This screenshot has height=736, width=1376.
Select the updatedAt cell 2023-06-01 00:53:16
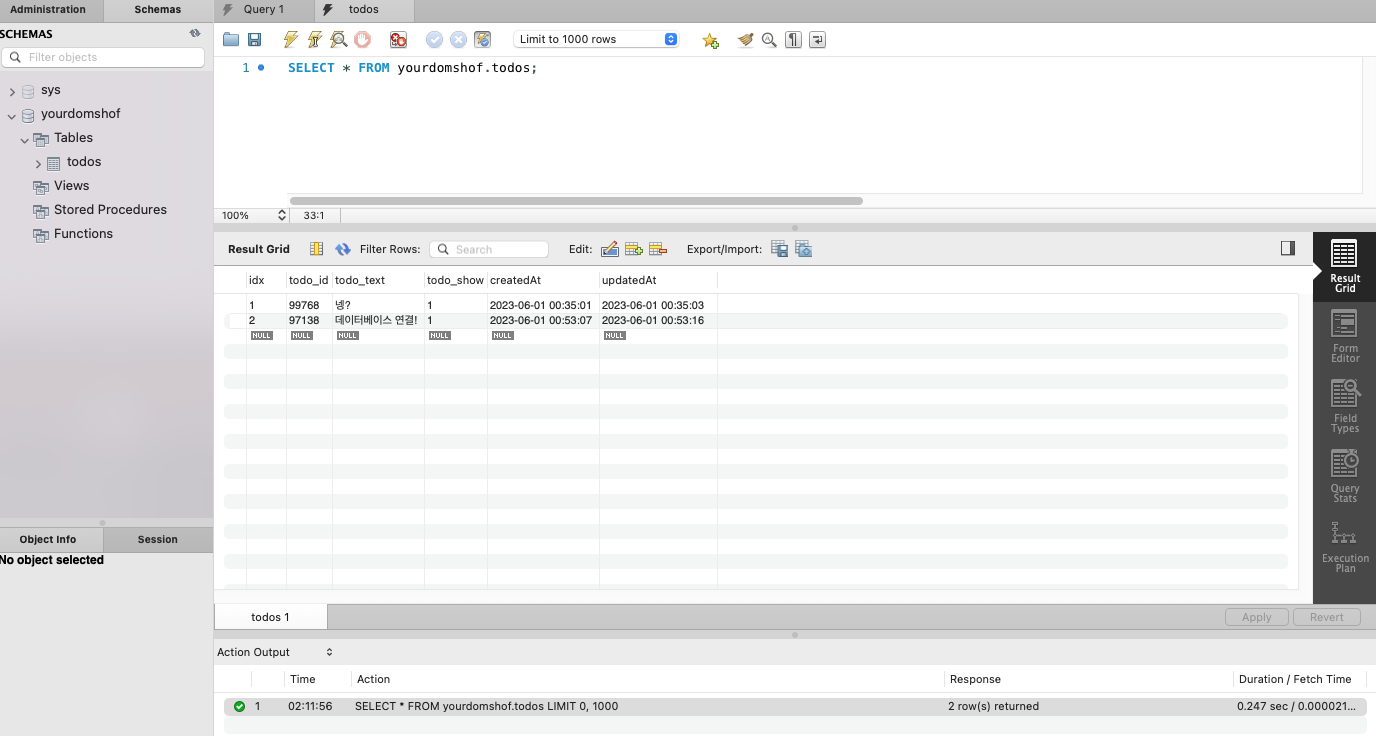(x=658, y=320)
